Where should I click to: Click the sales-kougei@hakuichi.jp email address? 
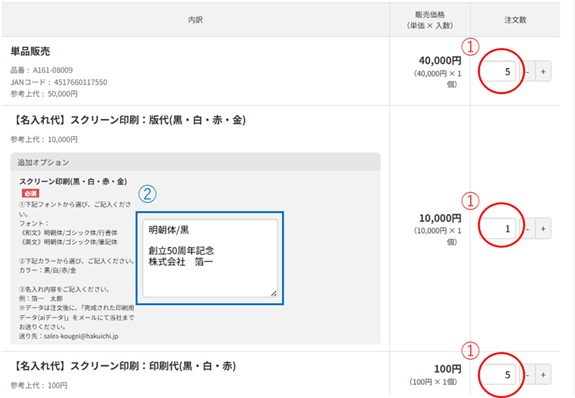coord(81,336)
